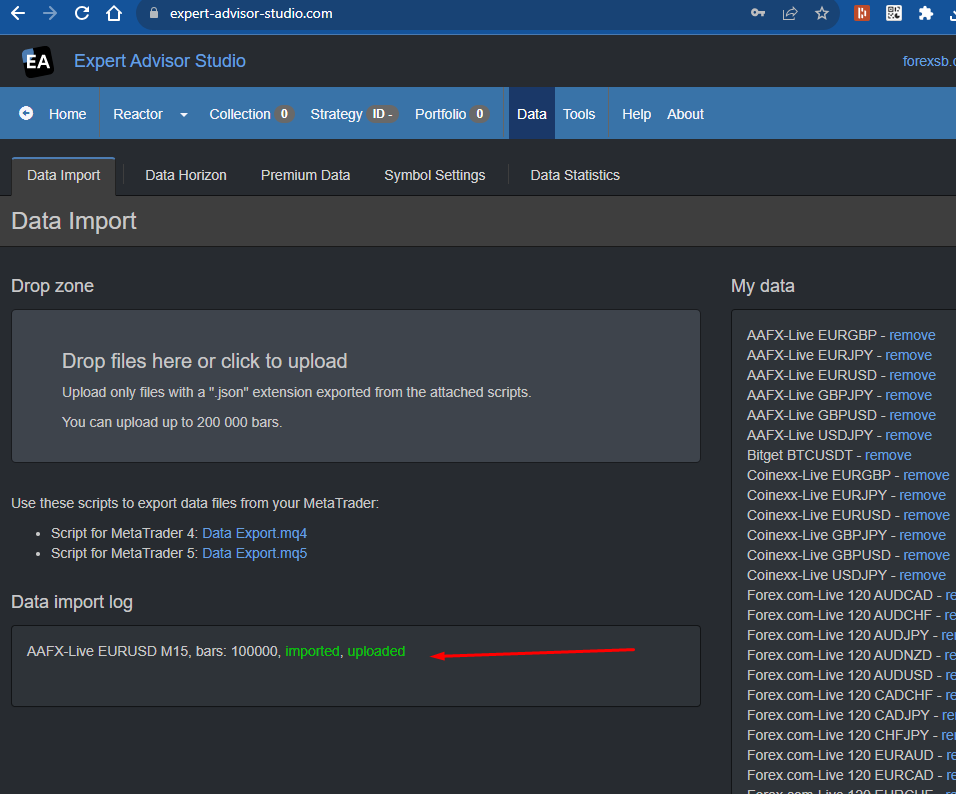Switch to the Data Statistics tab
956x794 pixels.
coord(575,176)
